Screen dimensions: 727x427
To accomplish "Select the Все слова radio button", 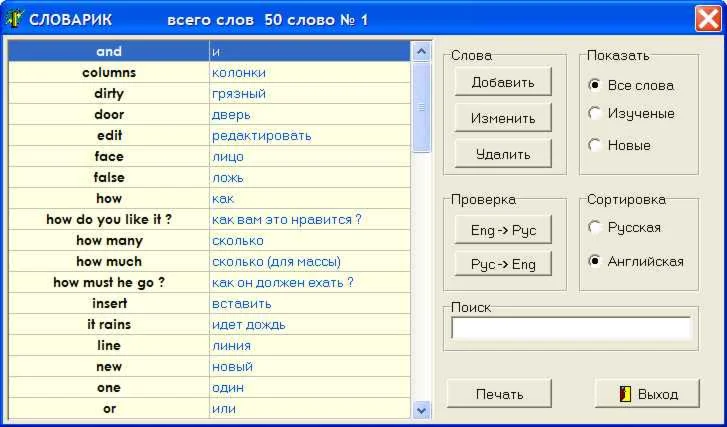I will click(594, 85).
